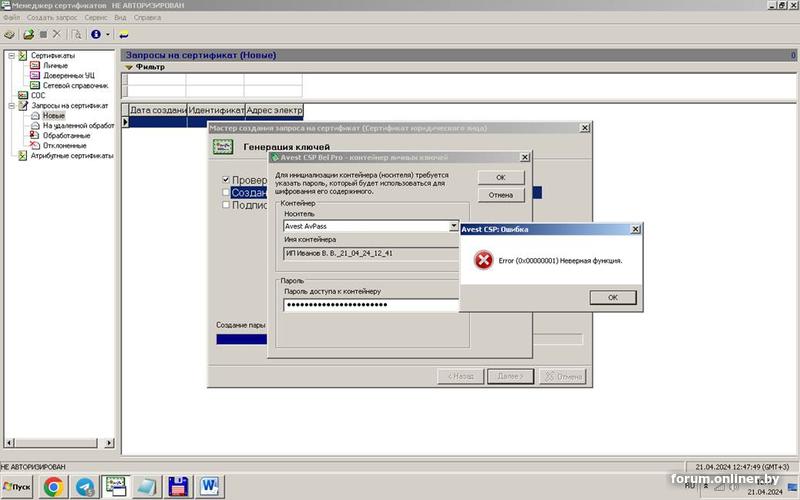Click Отмена in Avest CSP container dialog
Image resolution: width=800 pixels, height=500 pixels.
coord(501,195)
